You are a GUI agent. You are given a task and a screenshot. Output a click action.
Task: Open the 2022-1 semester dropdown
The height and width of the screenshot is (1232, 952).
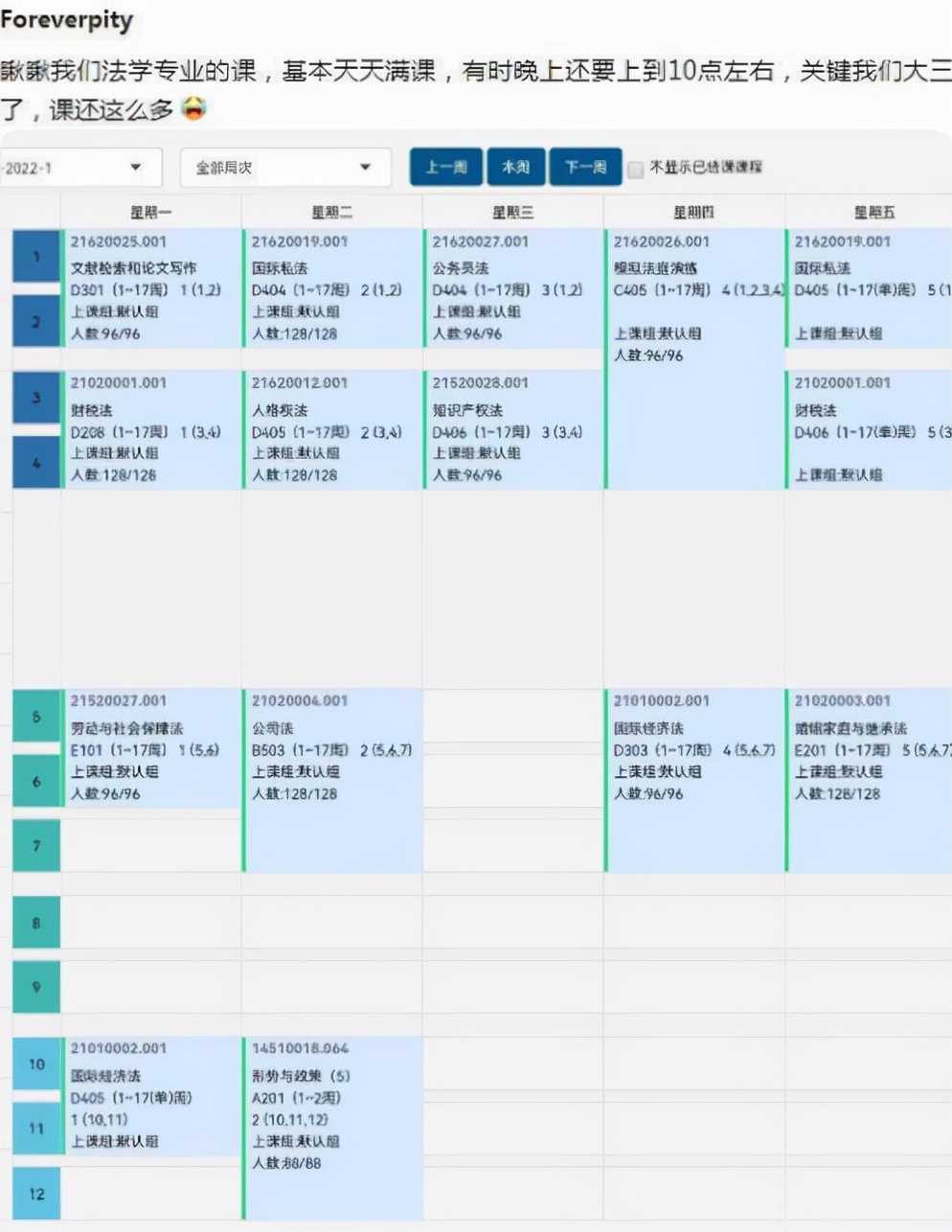coord(81,167)
